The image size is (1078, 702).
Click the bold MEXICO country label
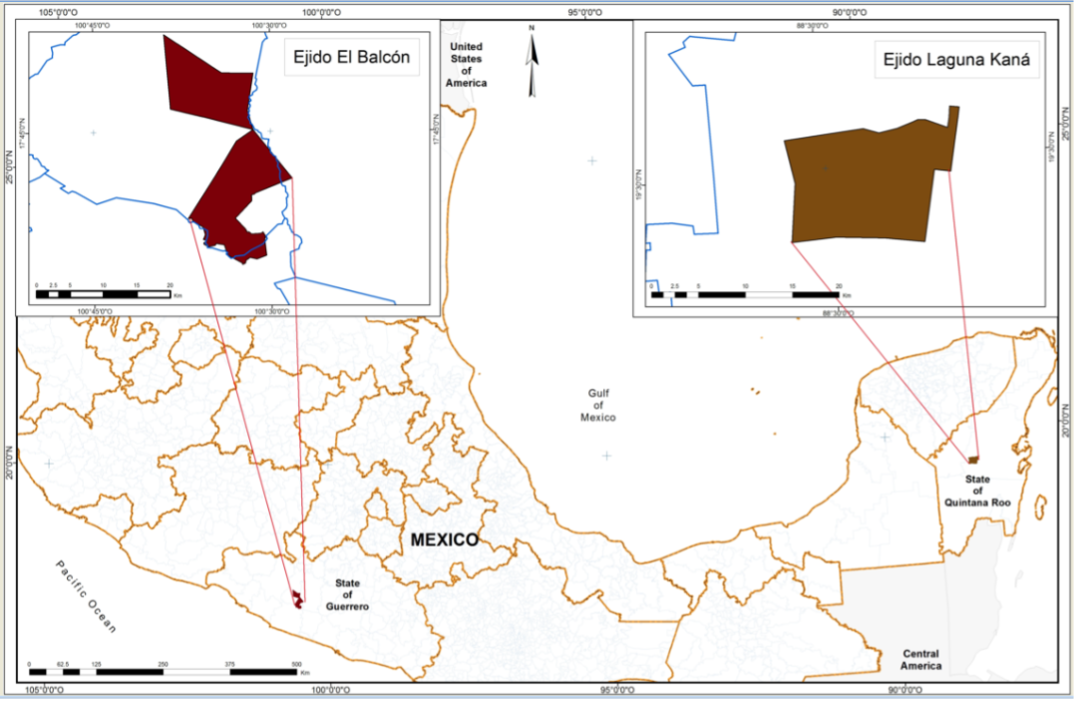coord(445,540)
